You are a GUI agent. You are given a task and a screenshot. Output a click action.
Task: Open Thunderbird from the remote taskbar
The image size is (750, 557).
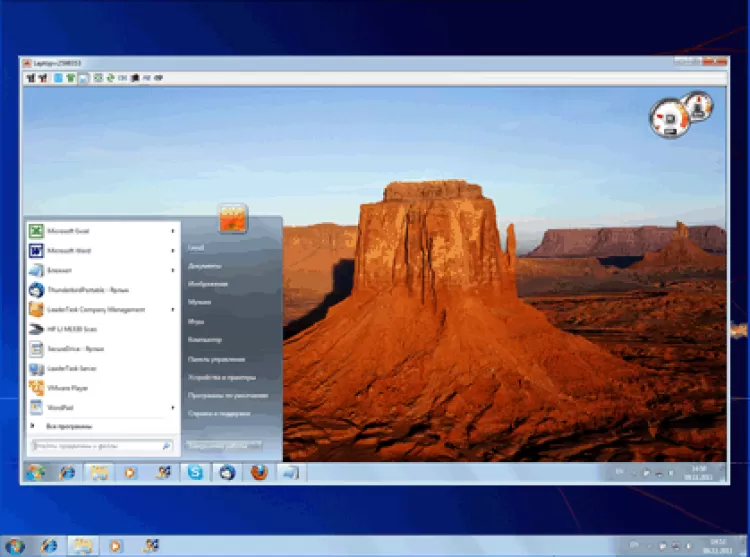click(227, 473)
